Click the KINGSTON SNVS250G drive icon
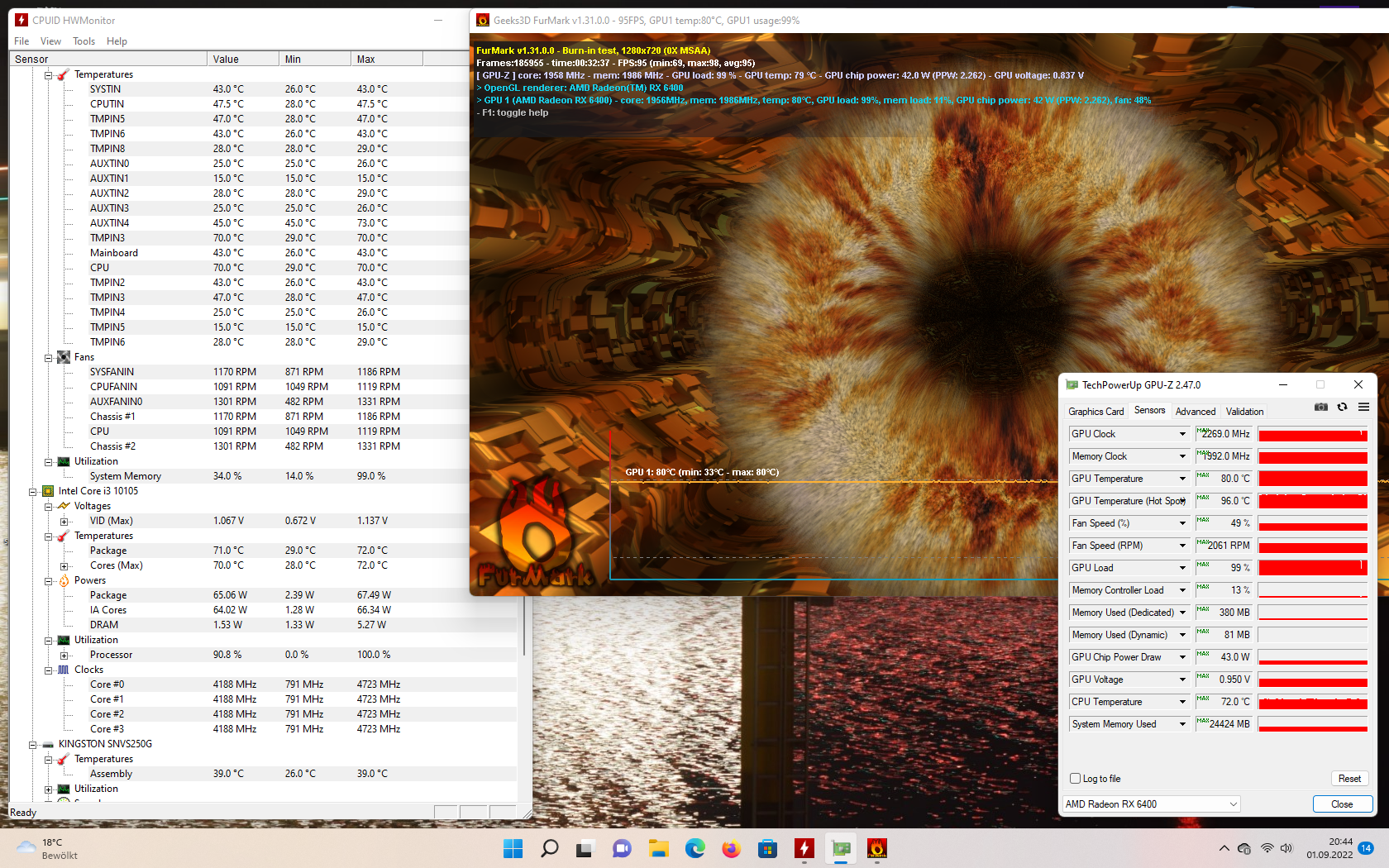 point(48,744)
